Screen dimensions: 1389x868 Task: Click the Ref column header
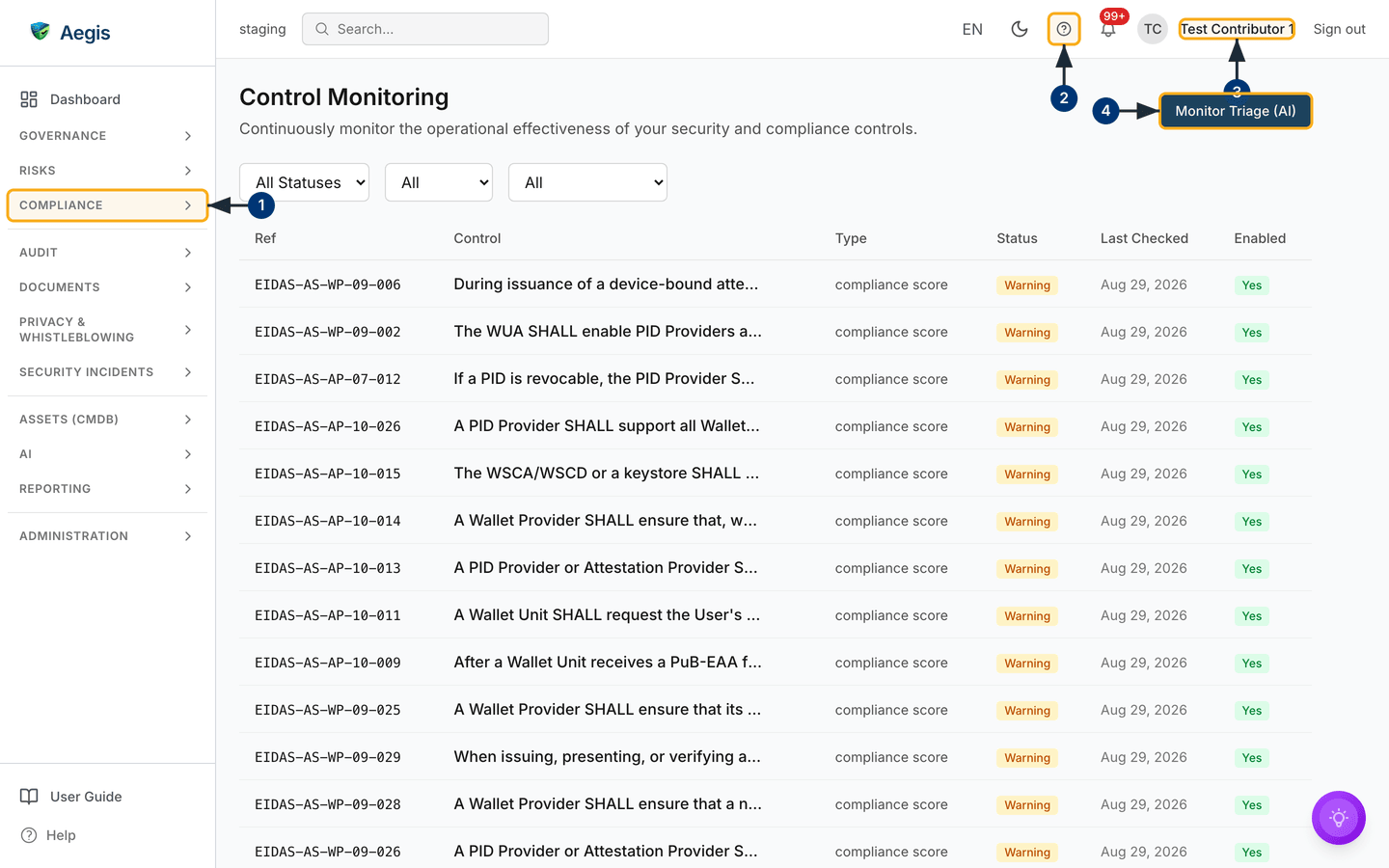(265, 238)
